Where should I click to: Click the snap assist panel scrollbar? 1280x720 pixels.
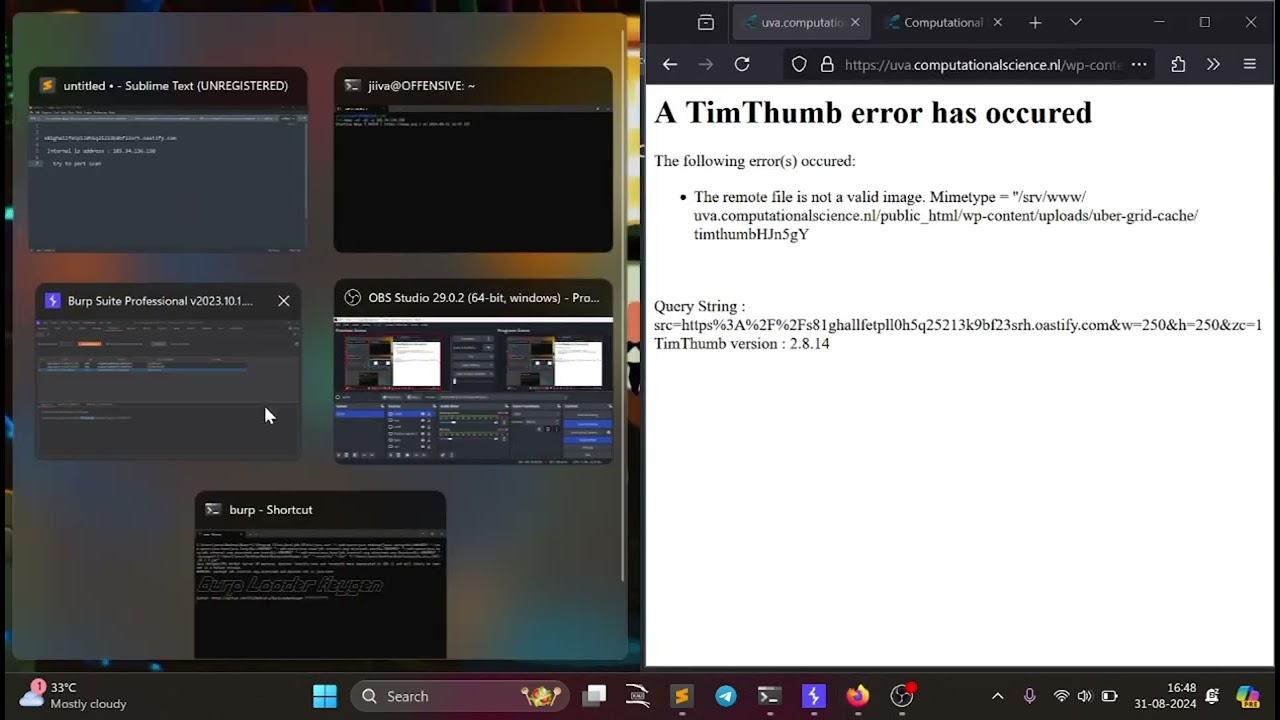pyautogui.click(x=623, y=305)
